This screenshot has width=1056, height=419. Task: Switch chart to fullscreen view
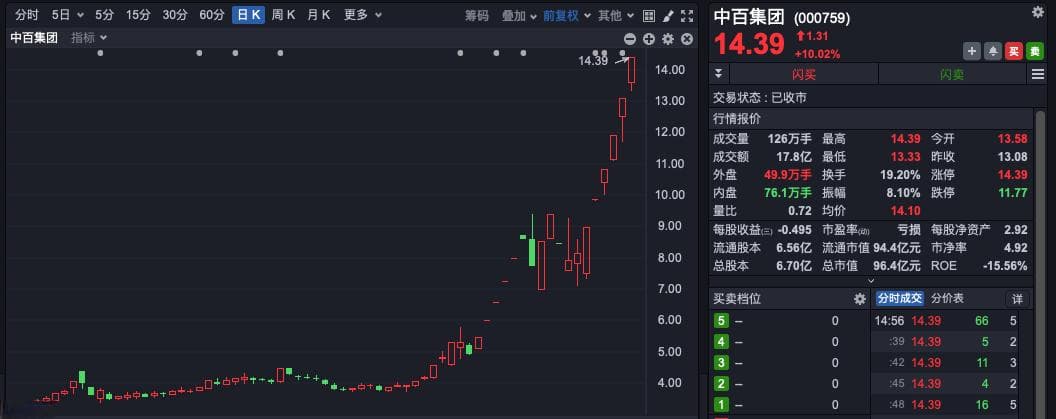687,15
